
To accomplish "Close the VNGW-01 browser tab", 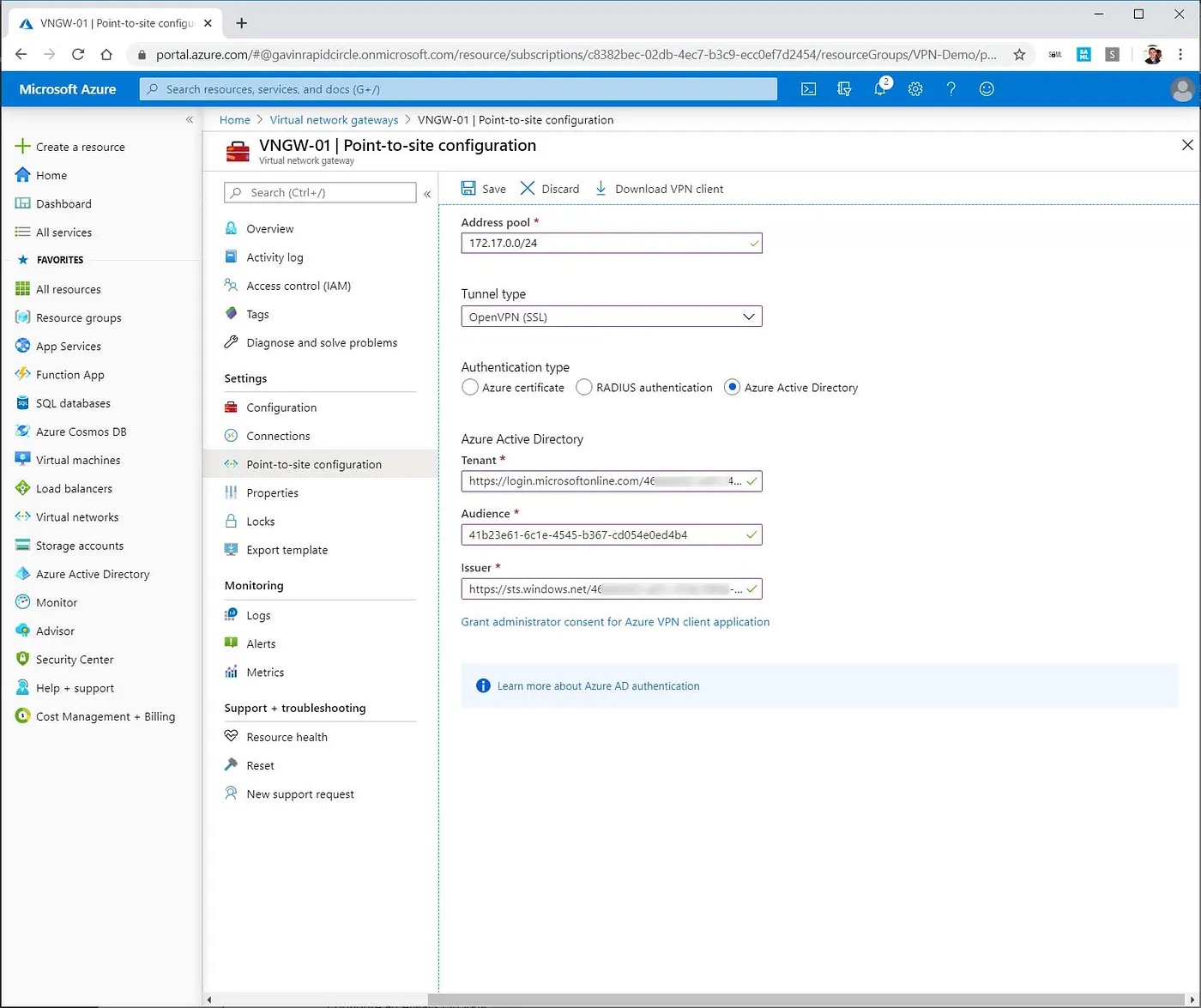I will pyautogui.click(x=208, y=23).
